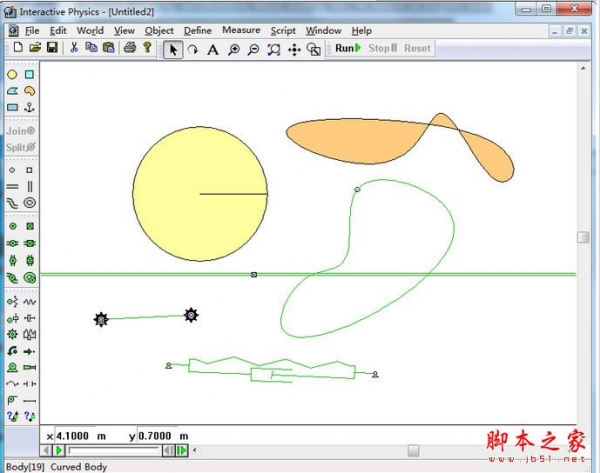Image resolution: width=600 pixels, height=473 pixels.
Task: Select the Rotational Spring tool
Action: pos(12,302)
